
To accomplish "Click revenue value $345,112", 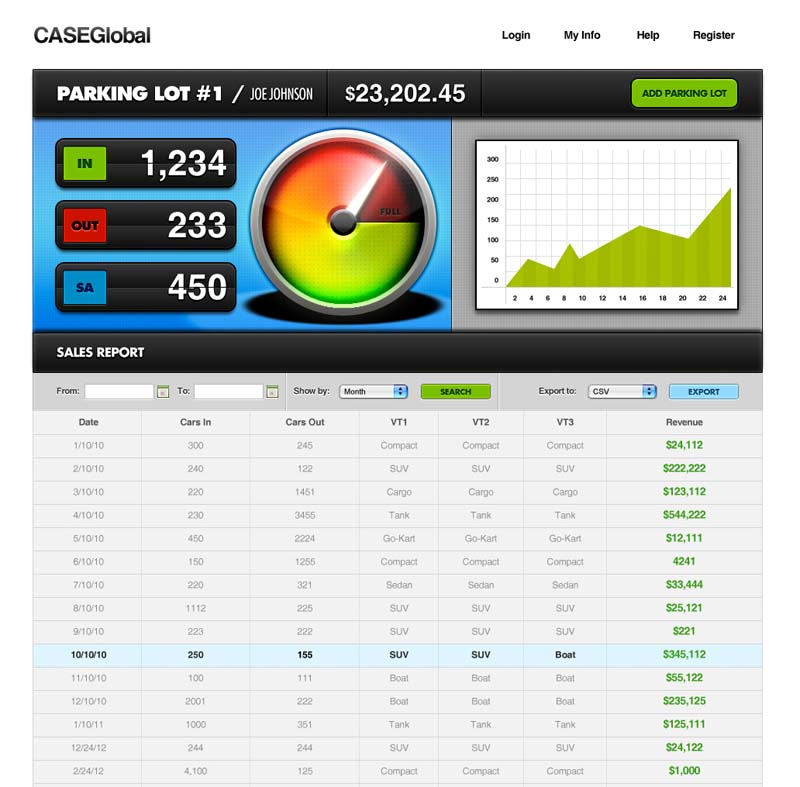I will click(x=684, y=655).
